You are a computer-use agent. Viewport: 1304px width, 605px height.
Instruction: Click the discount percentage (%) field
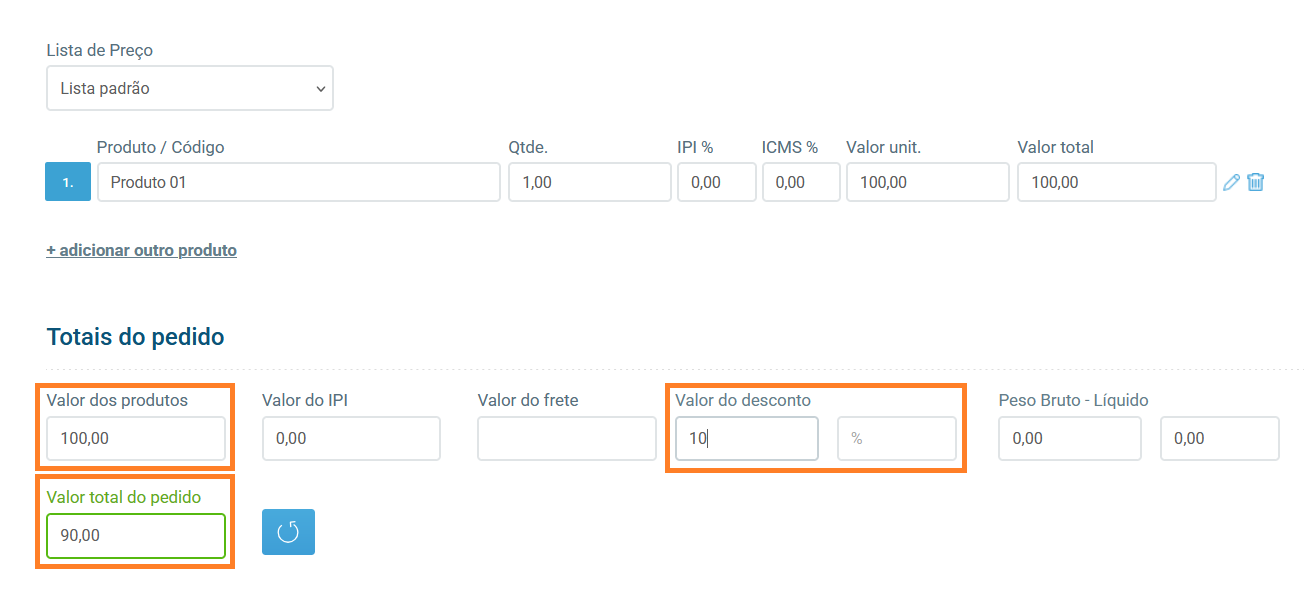coord(896,438)
